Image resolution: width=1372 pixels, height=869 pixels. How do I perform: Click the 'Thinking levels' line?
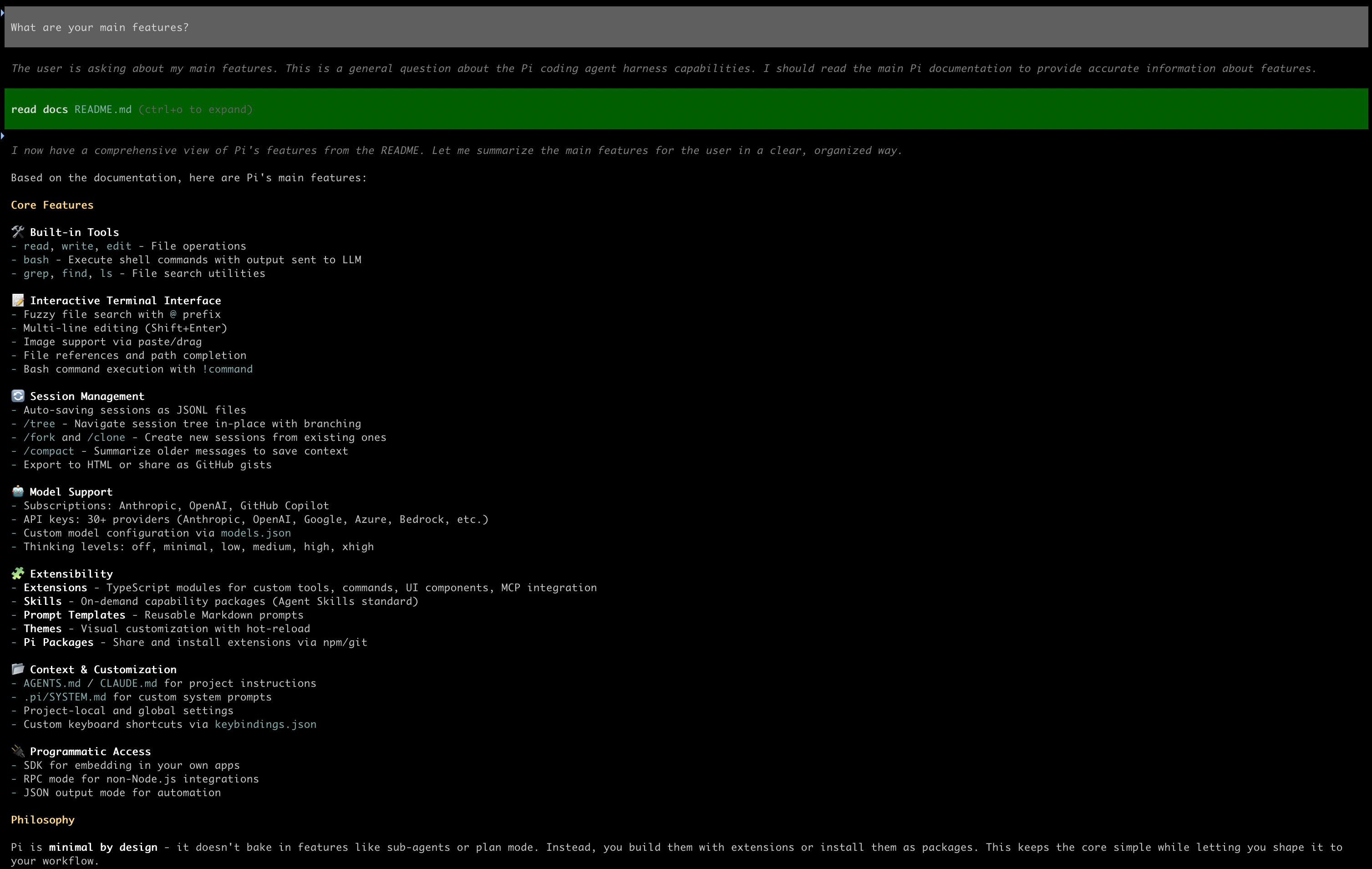click(199, 546)
